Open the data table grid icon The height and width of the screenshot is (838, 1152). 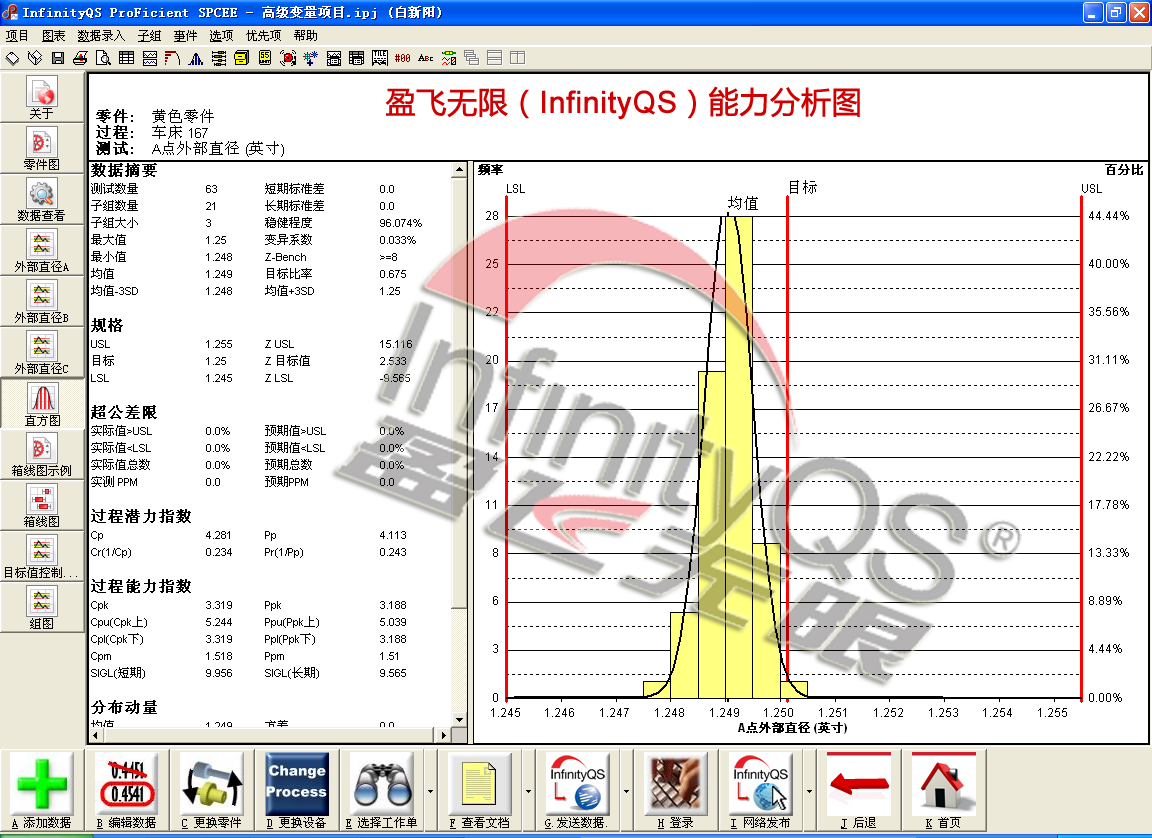point(126,58)
